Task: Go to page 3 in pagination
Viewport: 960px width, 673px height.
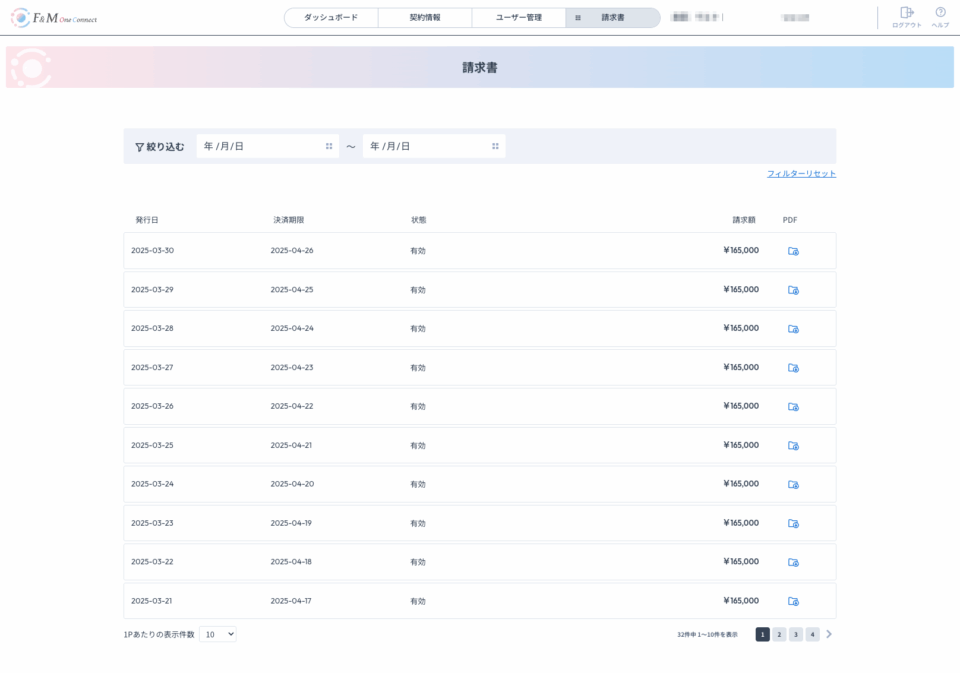Action: pos(796,633)
